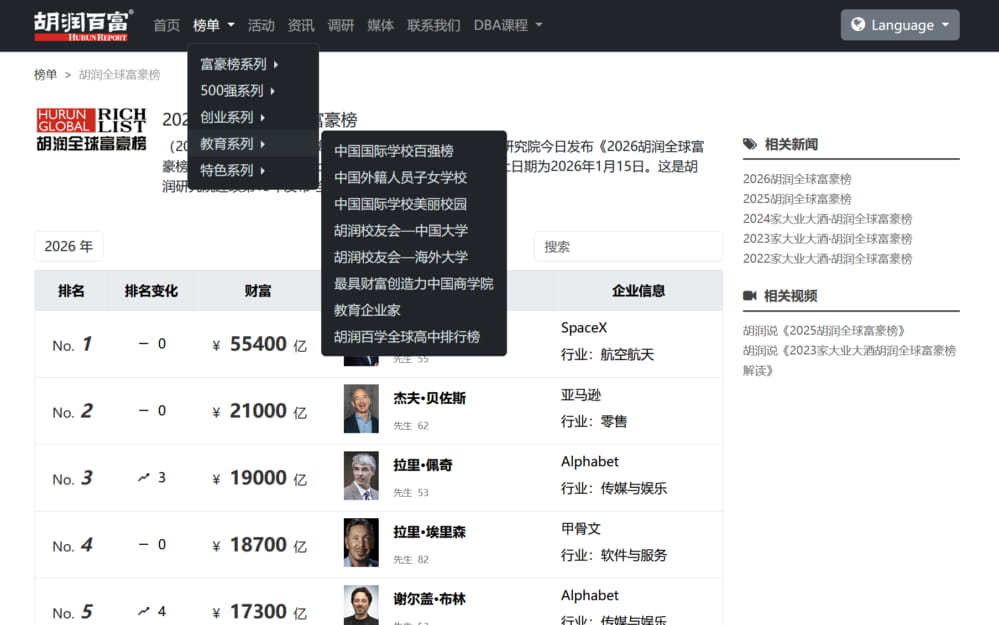Click the rank No. 1 cell

pyautogui.click(x=72, y=345)
